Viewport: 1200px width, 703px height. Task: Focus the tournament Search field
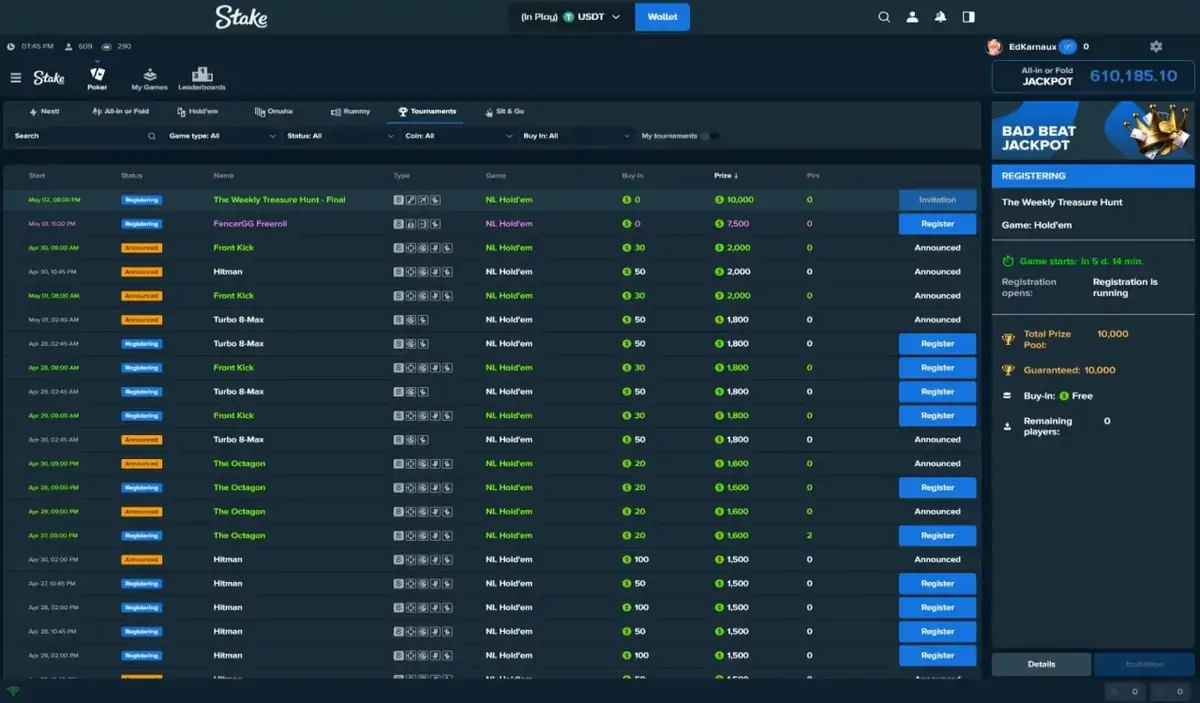pos(84,136)
